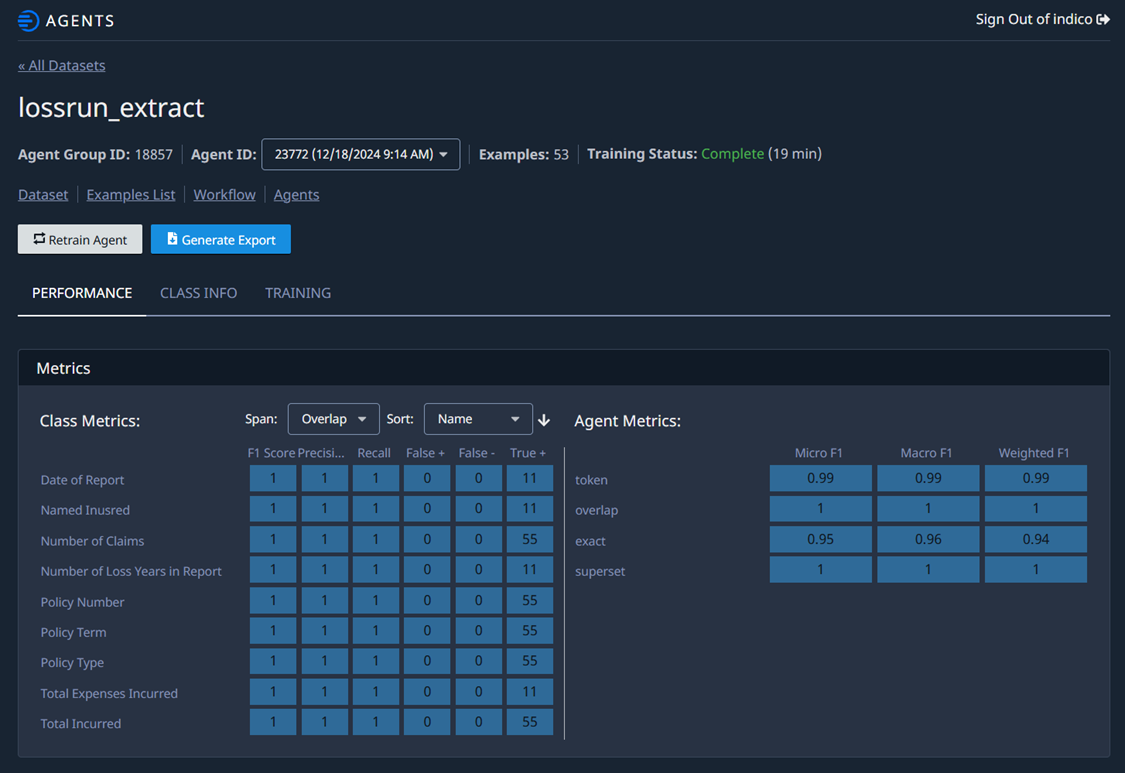Image resolution: width=1125 pixels, height=773 pixels.
Task: Click the Examples: 53 text
Action: coord(524,154)
